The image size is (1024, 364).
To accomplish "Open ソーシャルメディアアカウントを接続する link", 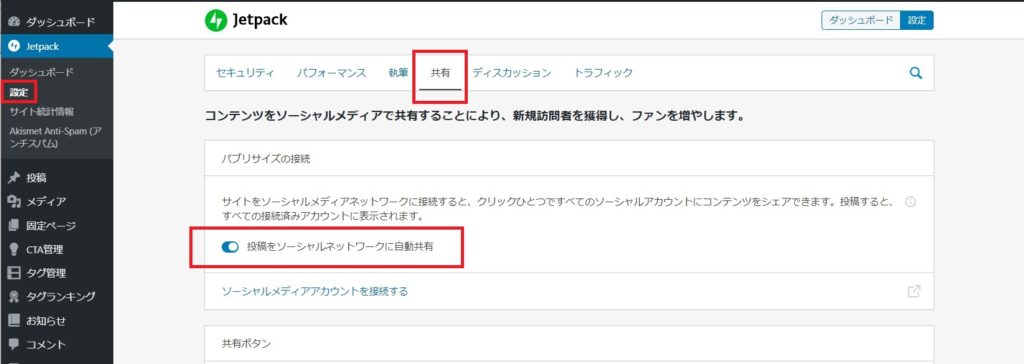I will (x=315, y=291).
